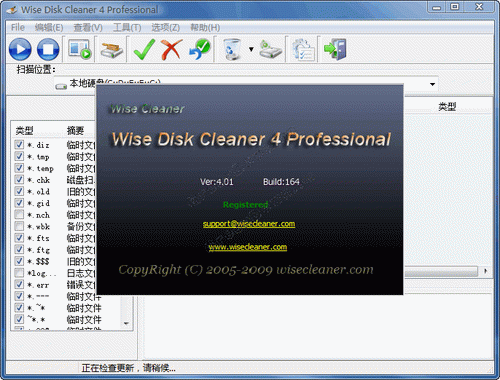Click the 摘要 column header
Image resolution: width=500 pixels, height=380 pixels.
coord(75,130)
